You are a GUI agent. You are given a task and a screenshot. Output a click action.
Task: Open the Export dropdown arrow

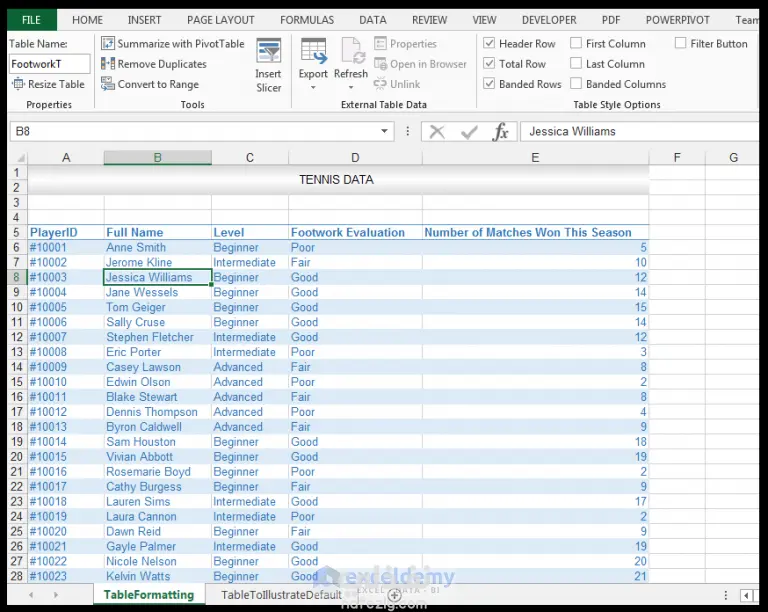(313, 88)
